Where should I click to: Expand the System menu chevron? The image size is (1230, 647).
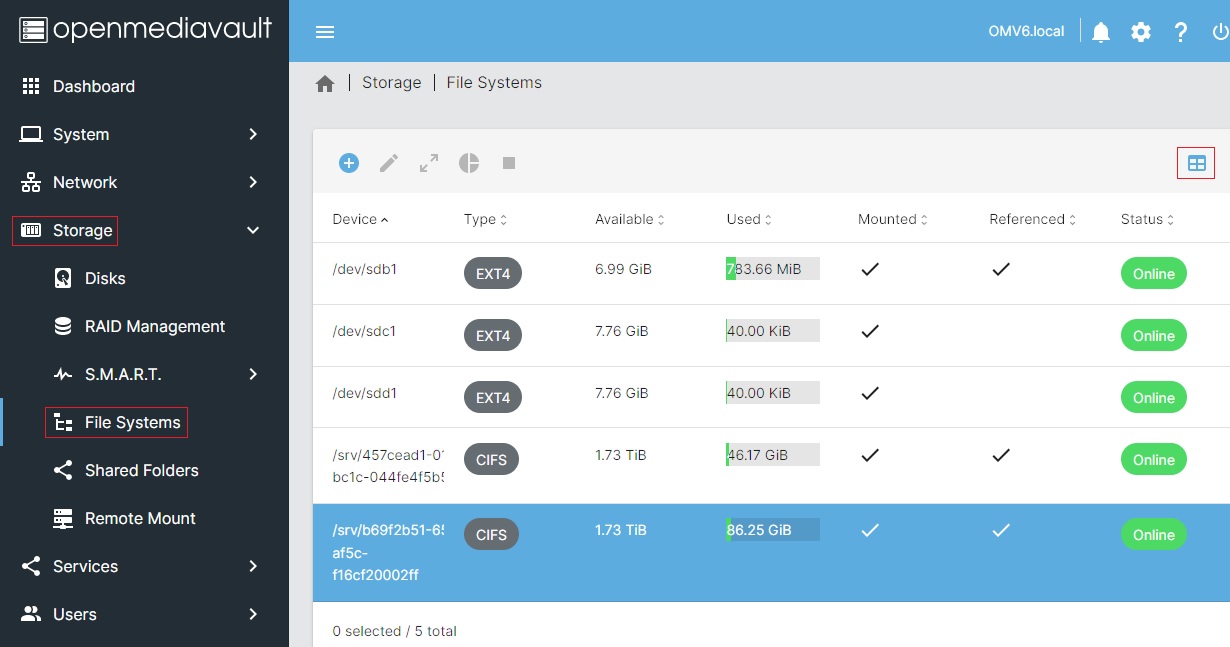[253, 134]
